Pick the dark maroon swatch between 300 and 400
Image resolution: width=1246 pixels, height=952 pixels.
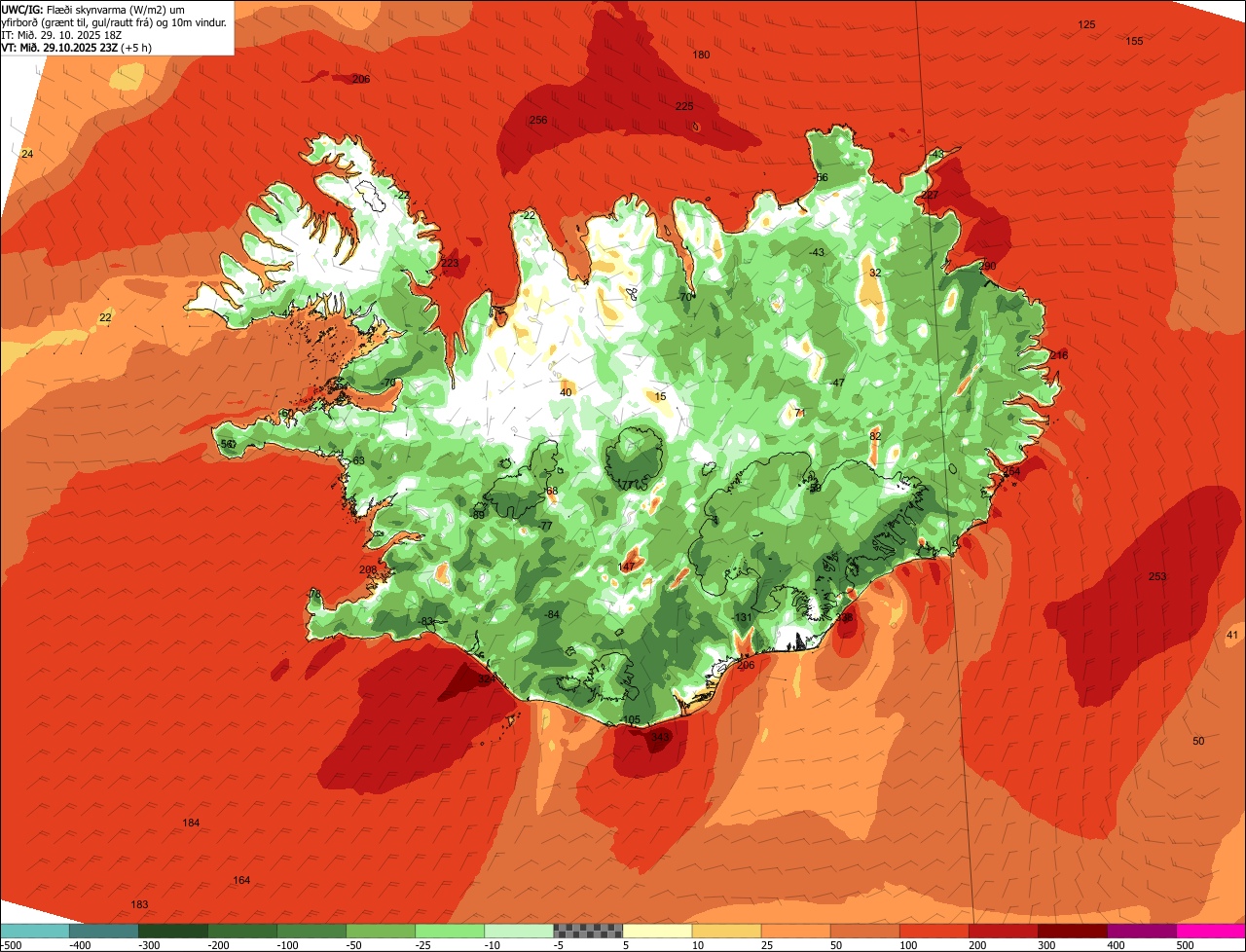1072,931
